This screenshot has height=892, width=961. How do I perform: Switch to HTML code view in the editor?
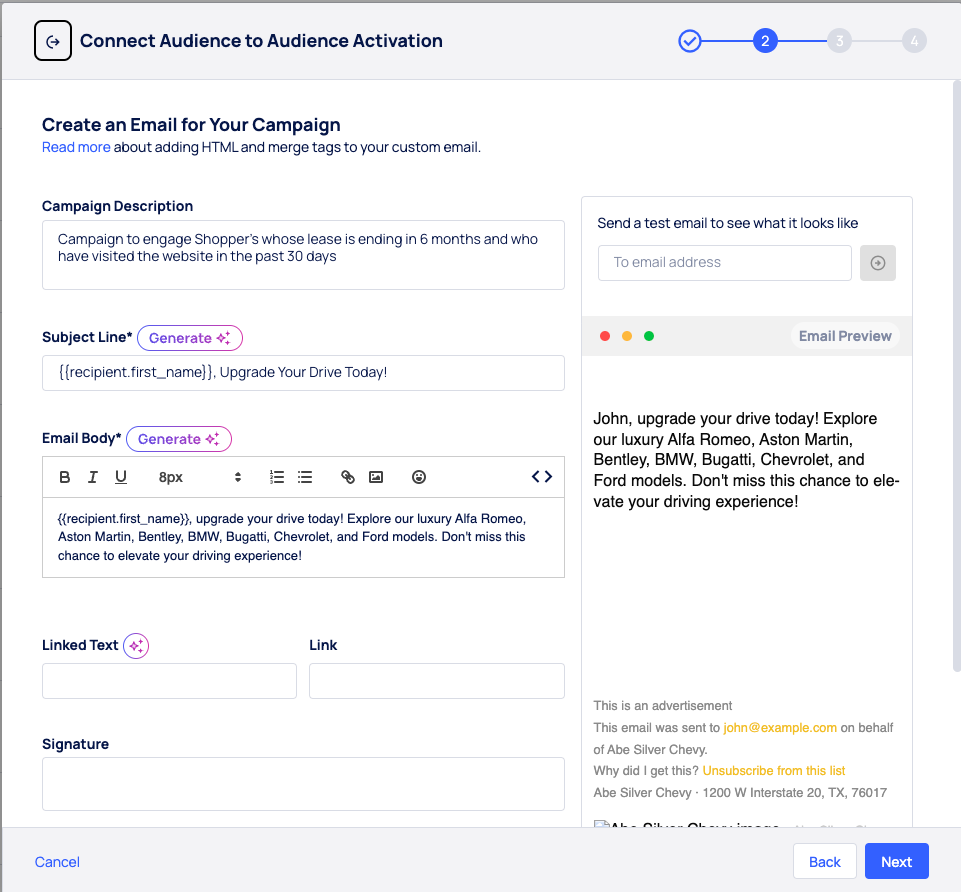pos(541,477)
